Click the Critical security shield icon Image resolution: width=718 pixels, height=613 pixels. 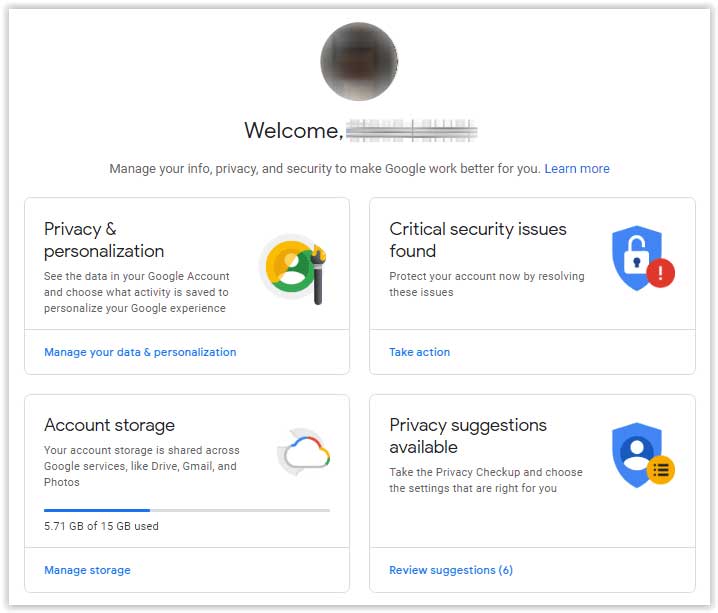[x=642, y=258]
